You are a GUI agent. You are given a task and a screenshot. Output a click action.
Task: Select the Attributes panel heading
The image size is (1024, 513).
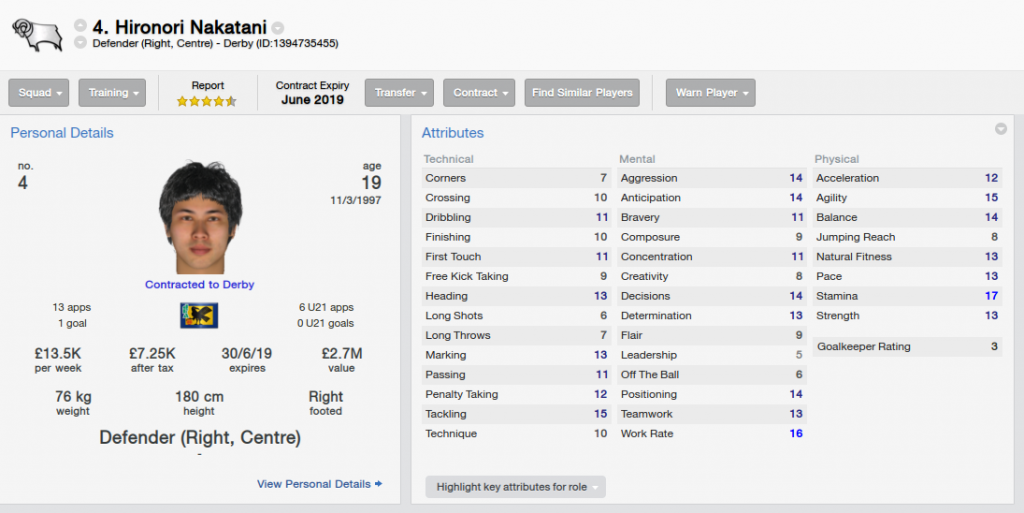(x=453, y=132)
